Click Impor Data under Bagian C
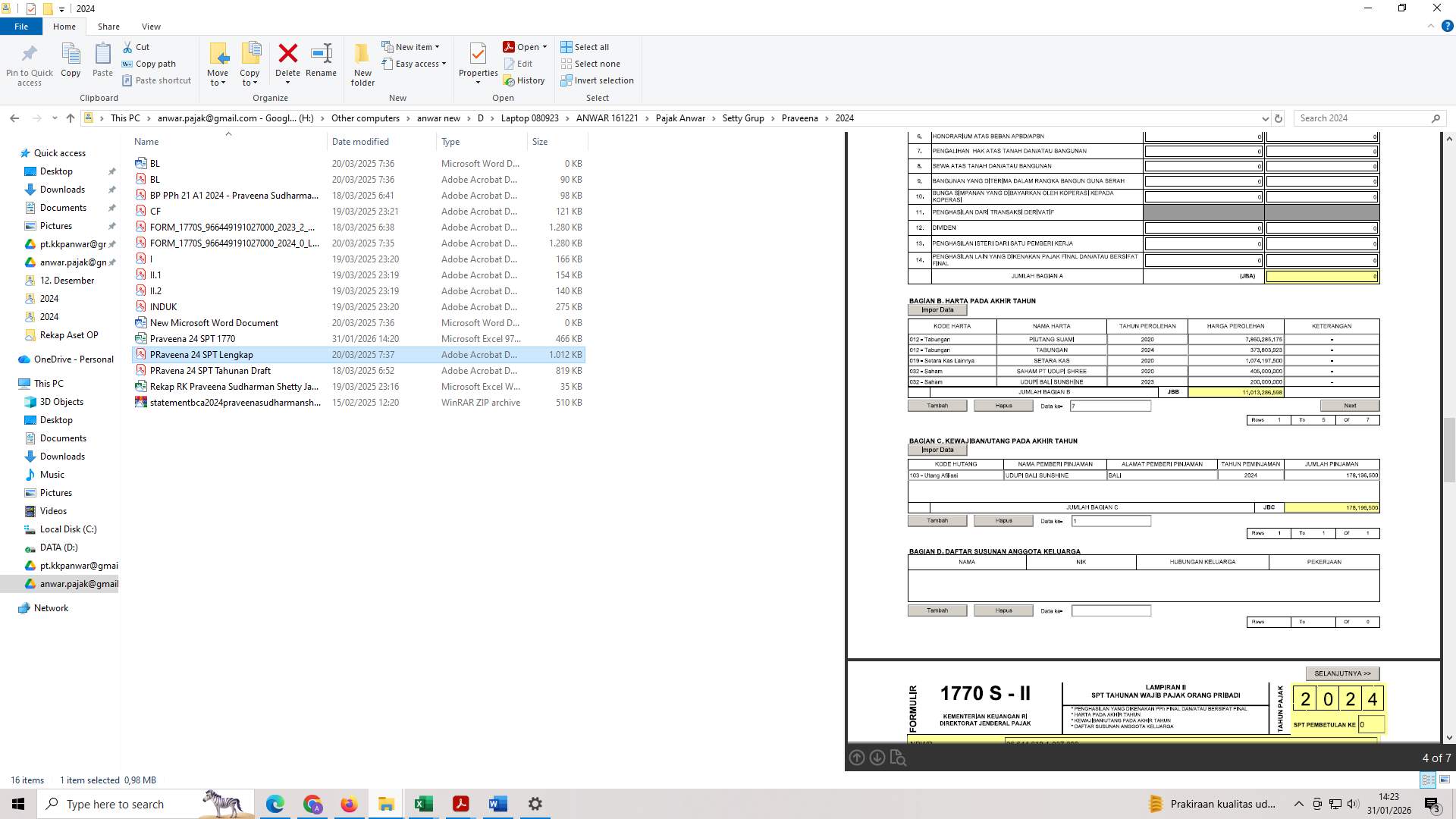 point(937,449)
